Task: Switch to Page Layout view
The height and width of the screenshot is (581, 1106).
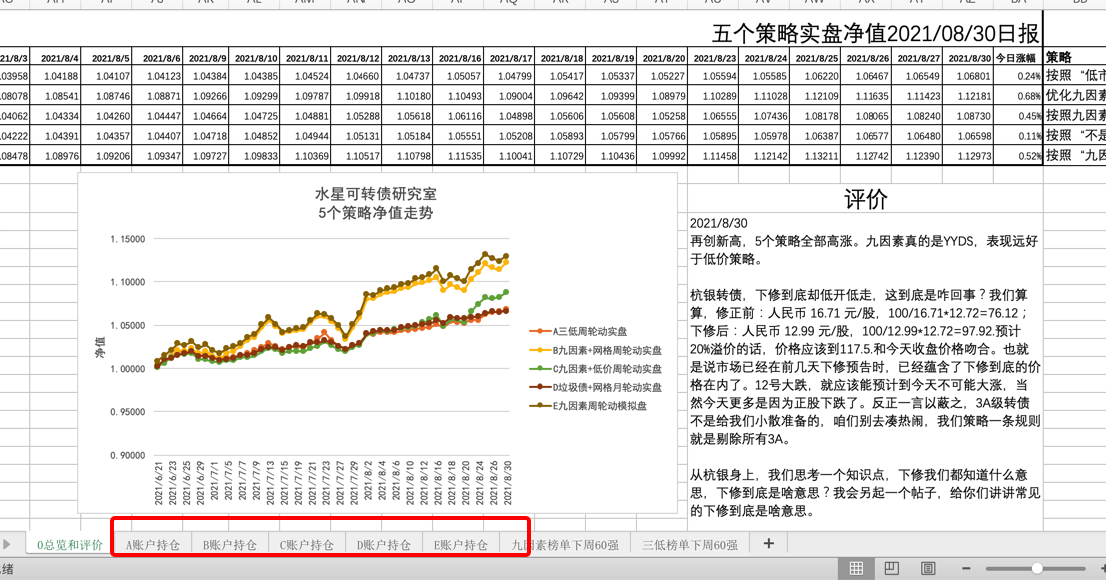Action: tap(891, 568)
